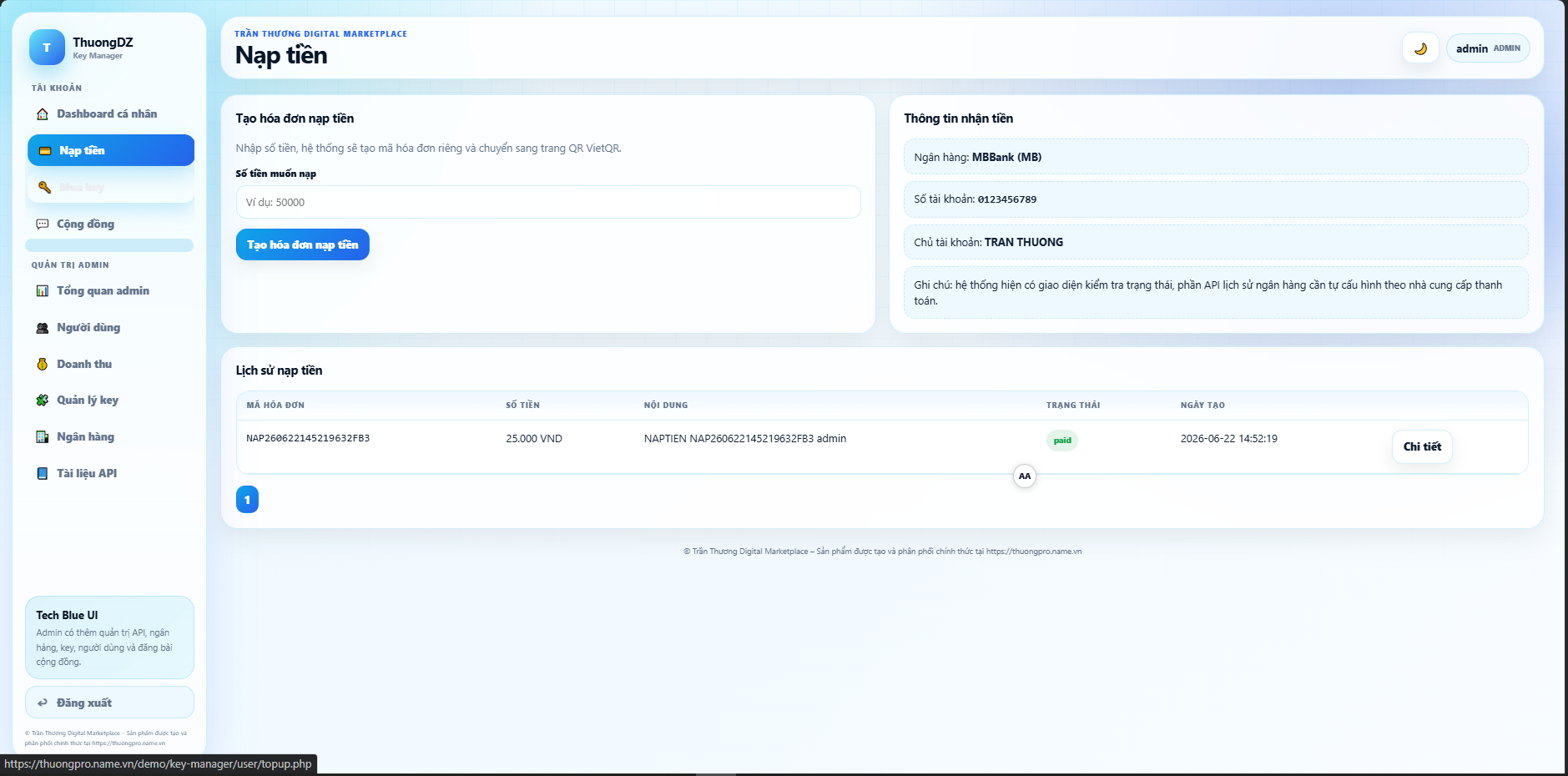Click the Ngân hàng building icon
Screen dimensions: 1568x776
click(43, 437)
